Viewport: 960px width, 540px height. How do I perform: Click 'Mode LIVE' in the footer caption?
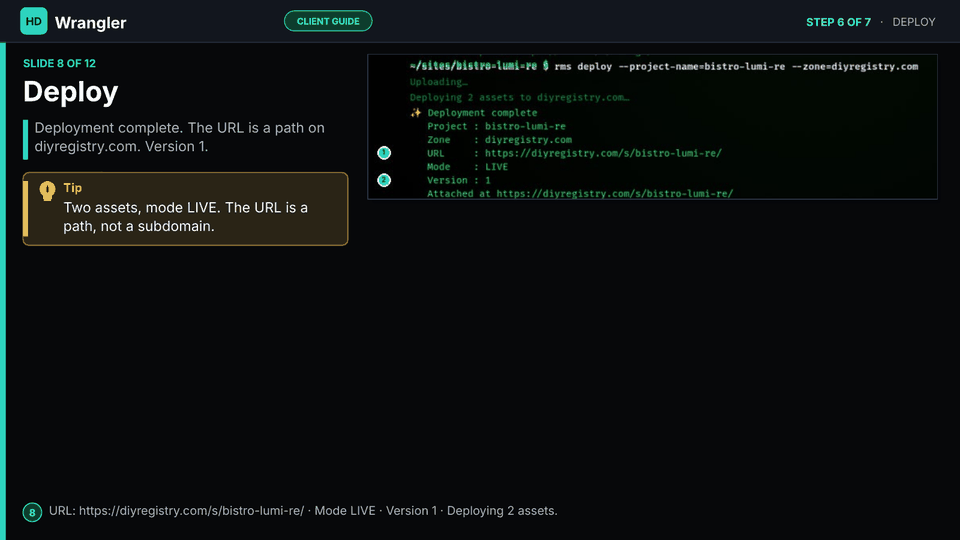click(x=345, y=511)
